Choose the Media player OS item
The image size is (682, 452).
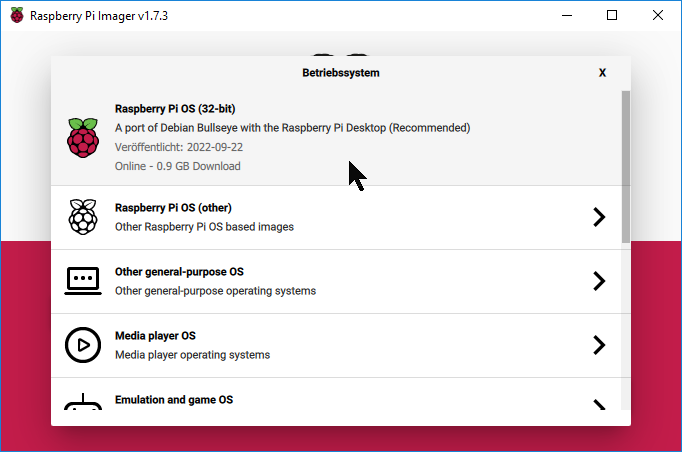300,345
